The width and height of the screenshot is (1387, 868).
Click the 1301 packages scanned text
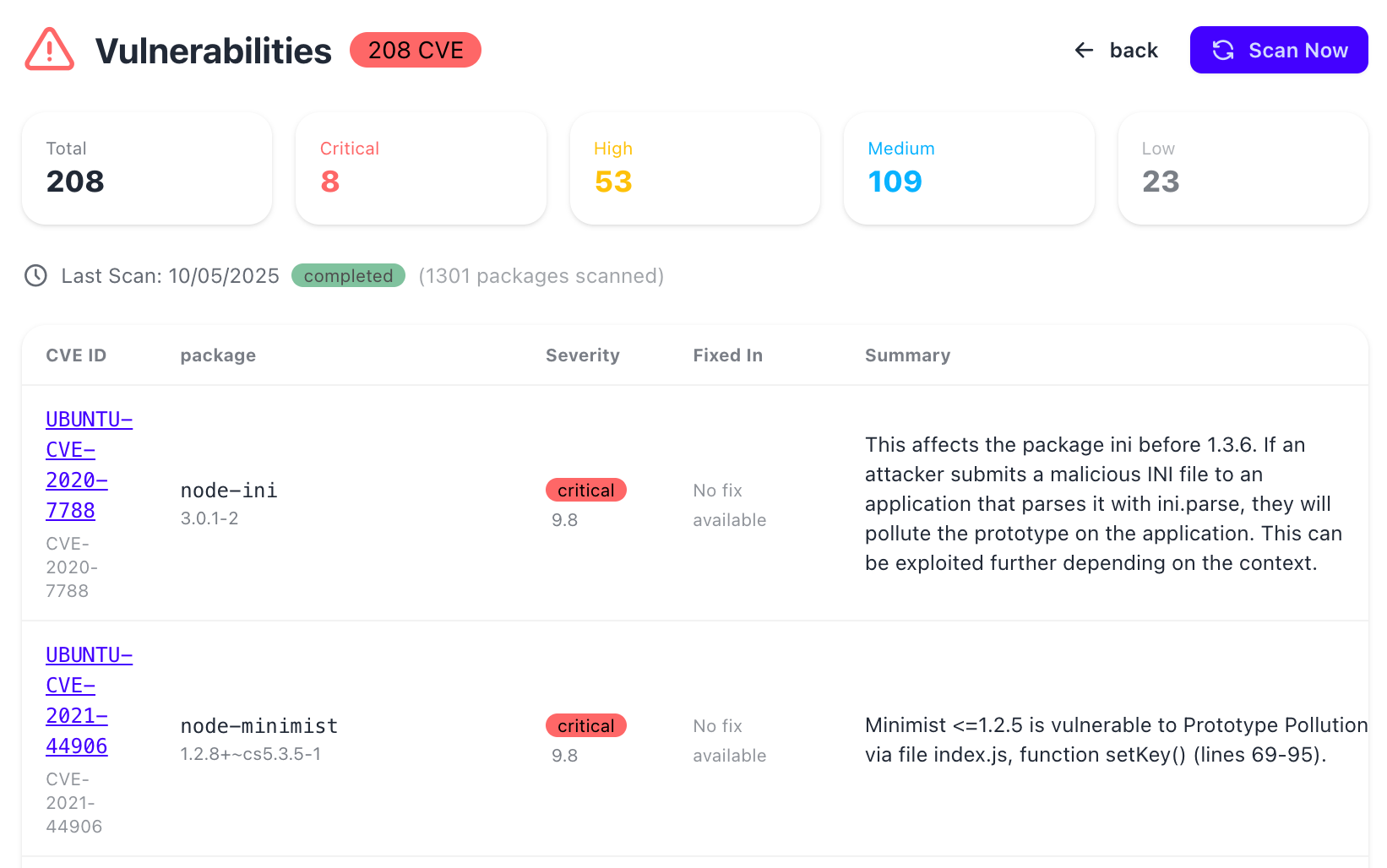click(541, 276)
